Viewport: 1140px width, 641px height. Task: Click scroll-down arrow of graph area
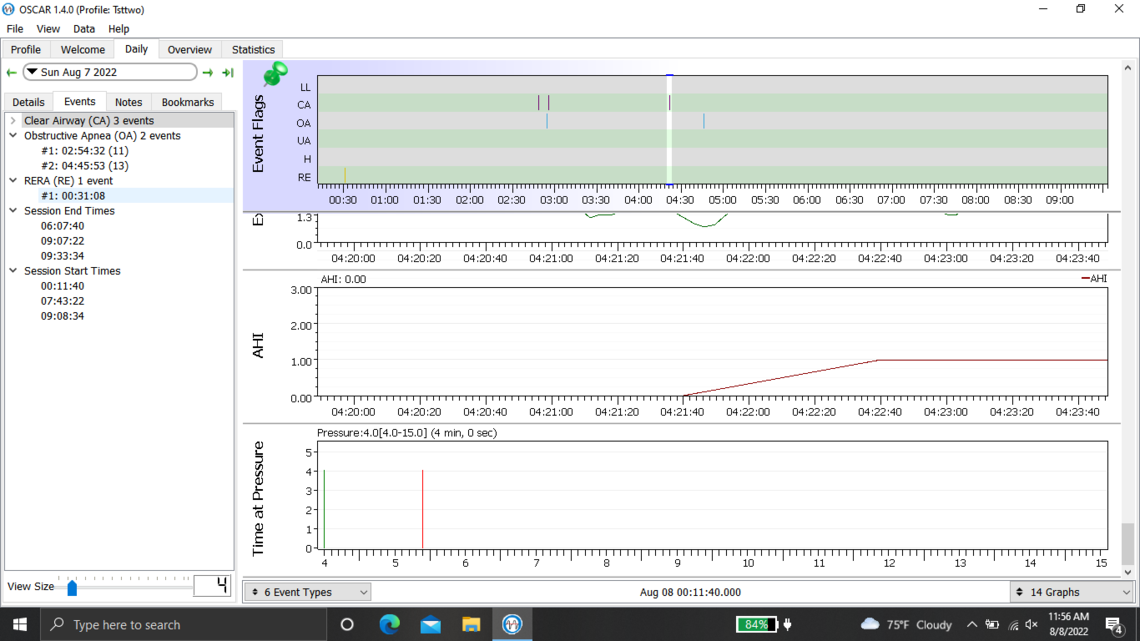(x=1128, y=573)
